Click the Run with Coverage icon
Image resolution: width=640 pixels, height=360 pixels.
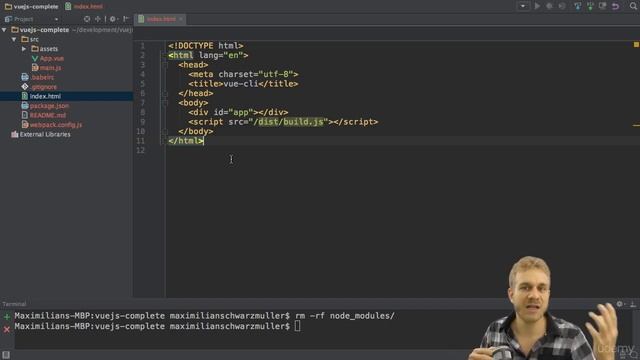click(x=562, y=6)
